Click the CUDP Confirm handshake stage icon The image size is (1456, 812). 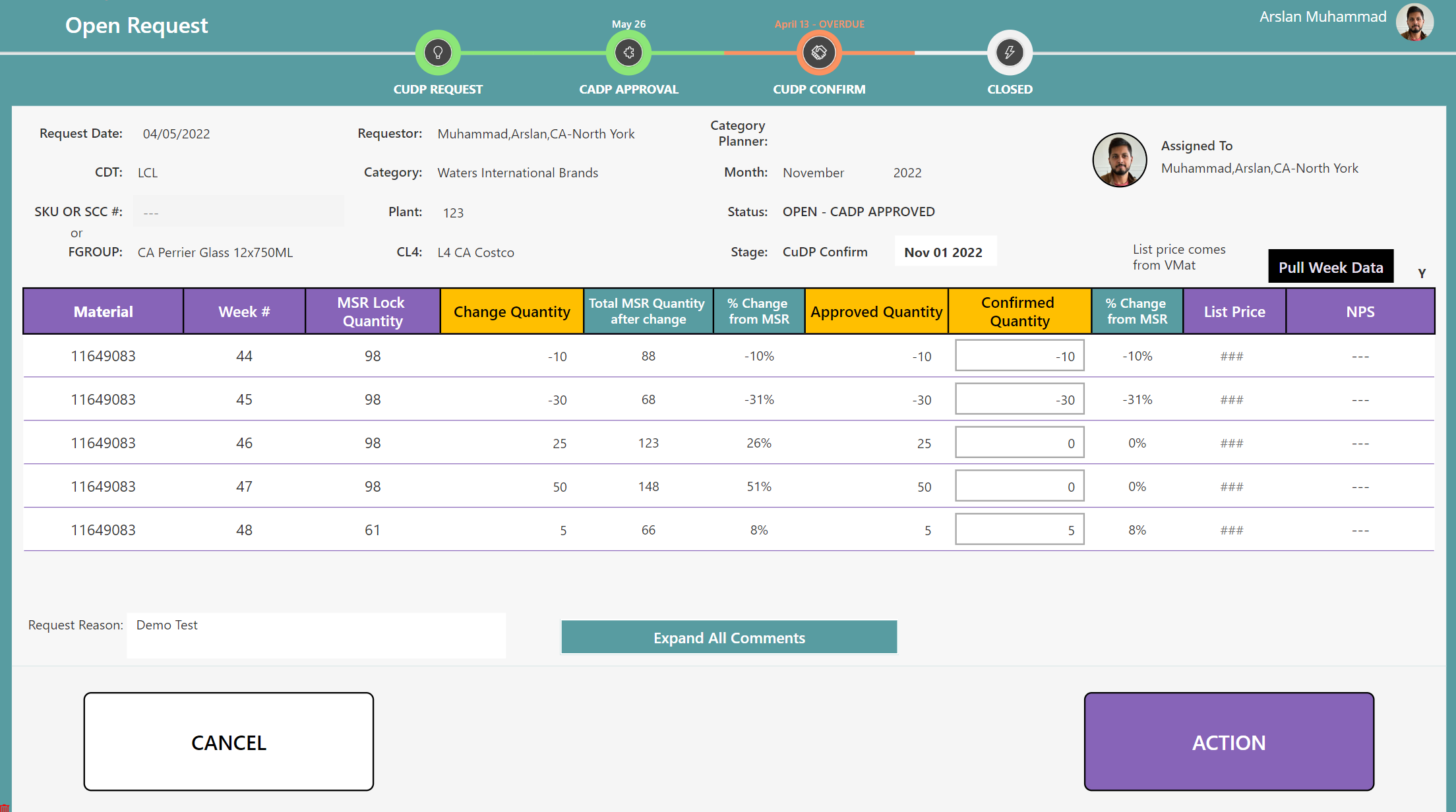point(819,52)
